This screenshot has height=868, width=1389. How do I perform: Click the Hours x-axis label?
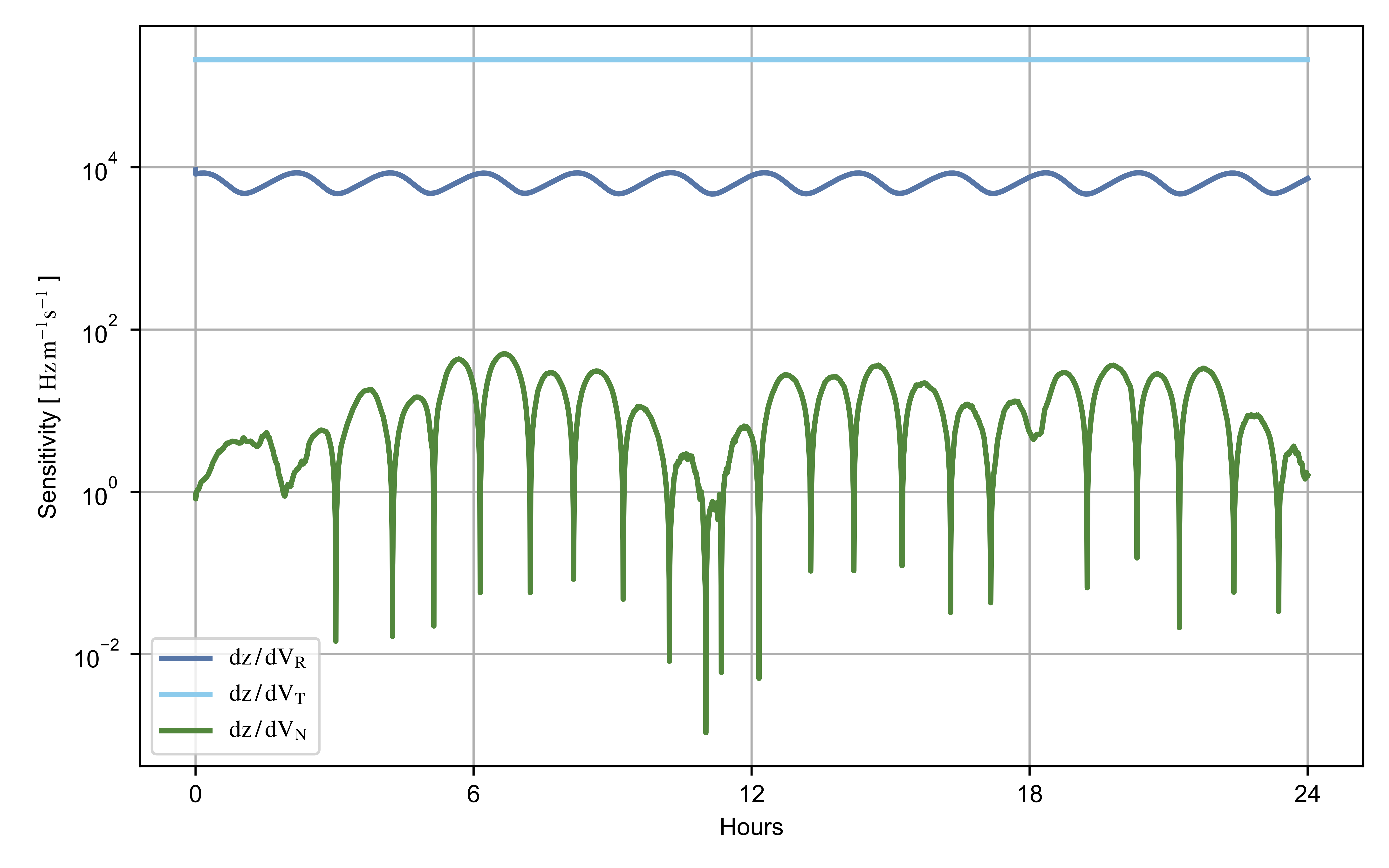[751, 827]
